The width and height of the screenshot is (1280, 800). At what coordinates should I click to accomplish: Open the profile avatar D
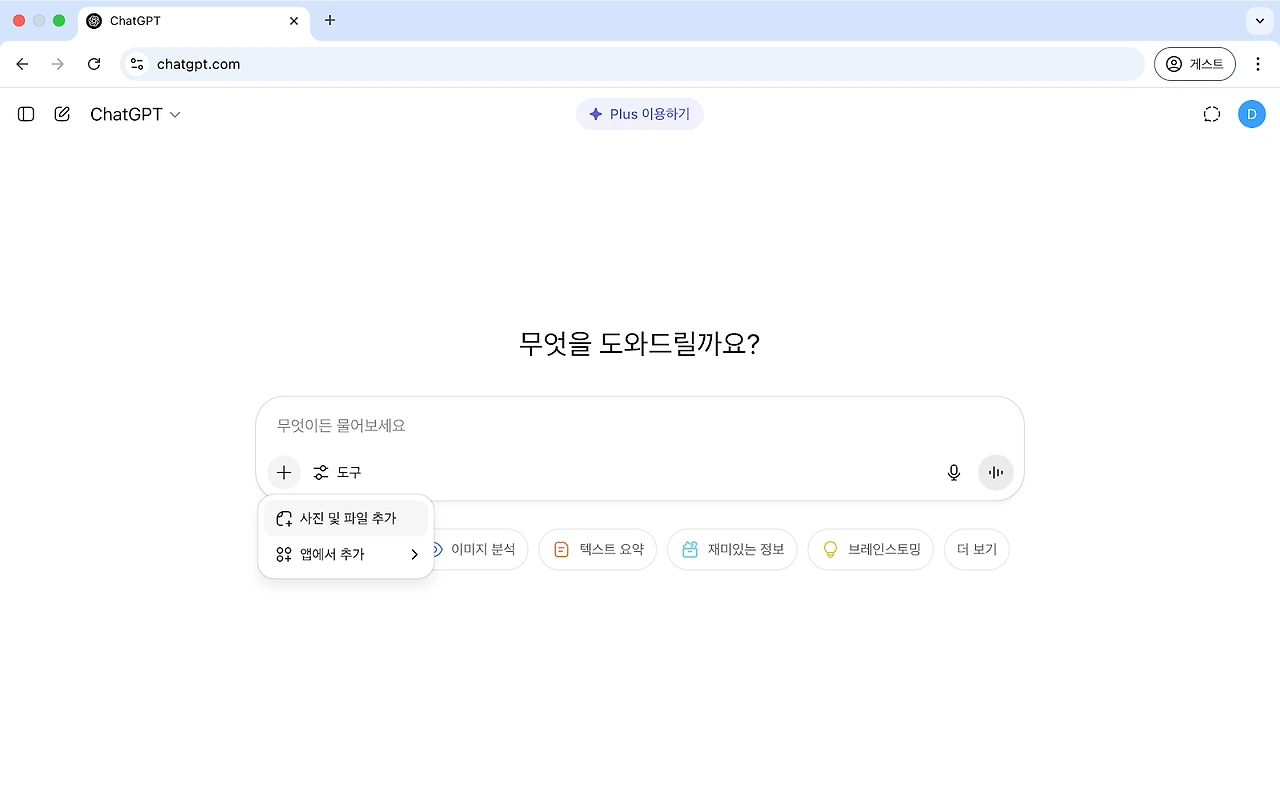(1252, 114)
